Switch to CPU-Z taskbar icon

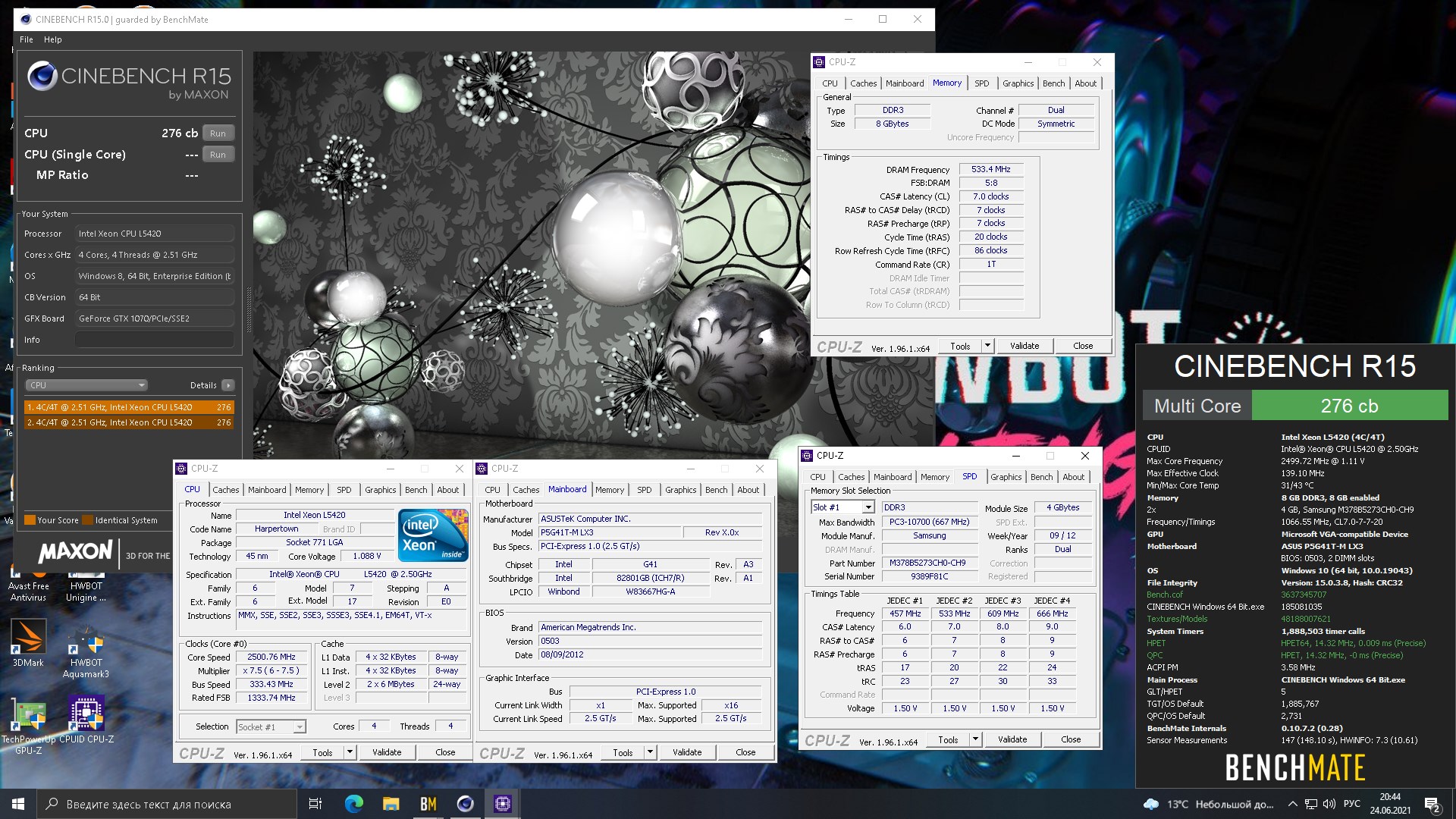click(x=502, y=804)
